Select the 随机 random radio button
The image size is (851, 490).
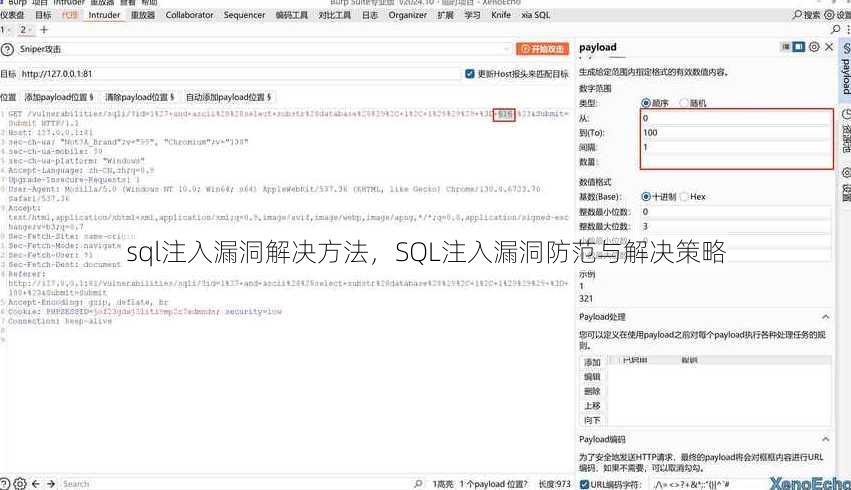[684, 103]
